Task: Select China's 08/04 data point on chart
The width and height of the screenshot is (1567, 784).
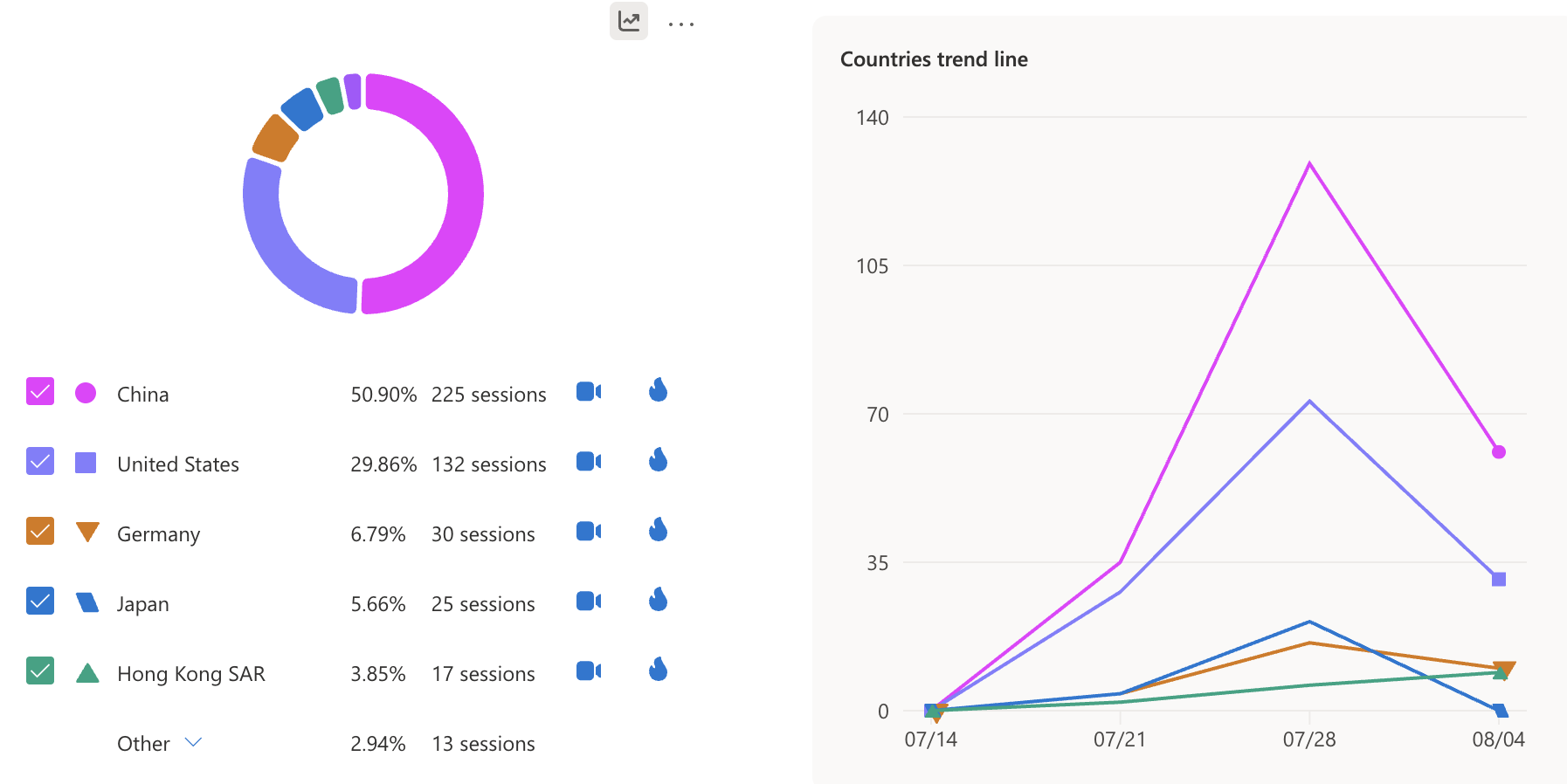Action: pyautogui.click(x=1499, y=452)
